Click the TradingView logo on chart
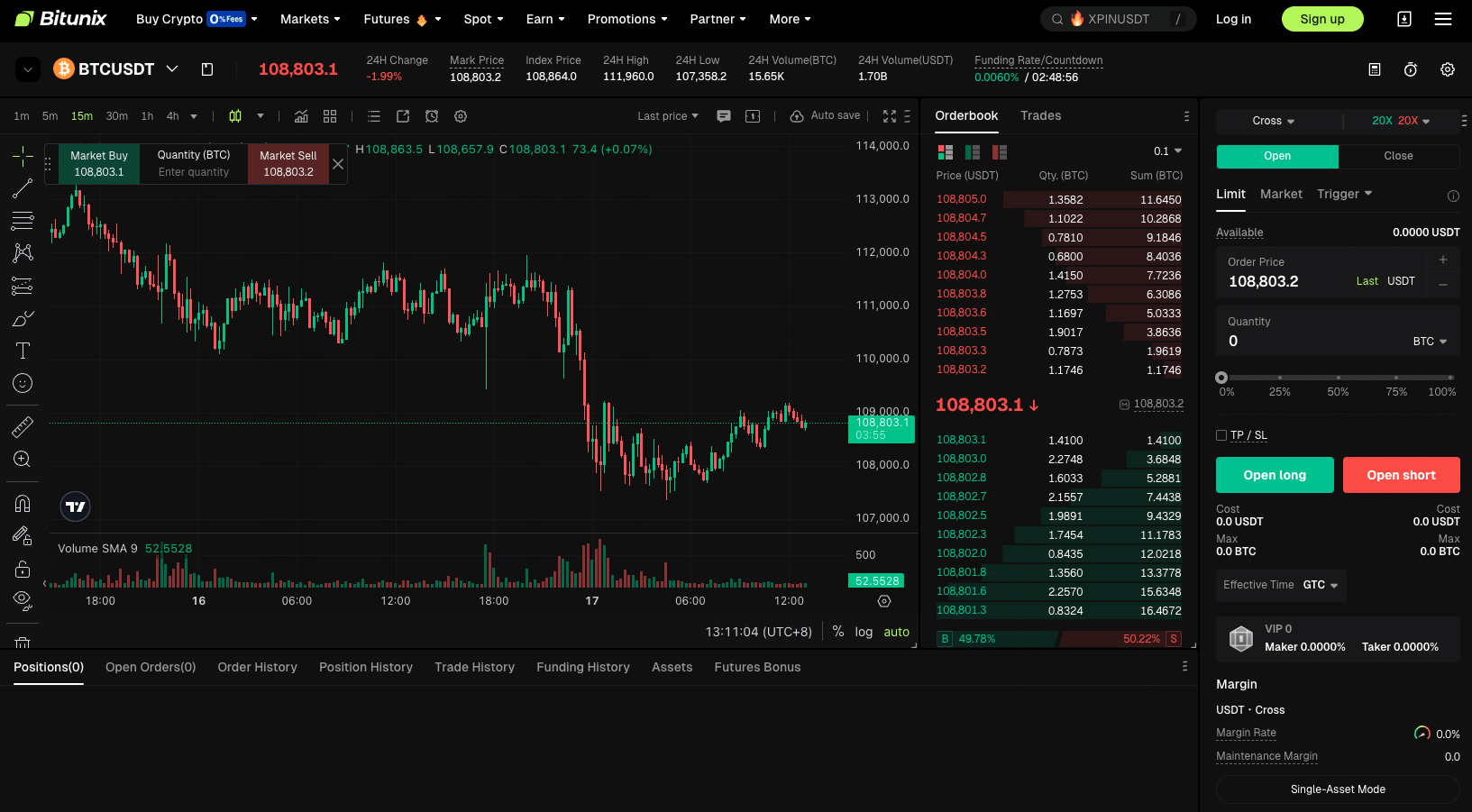This screenshot has height=812, width=1472. (76, 506)
